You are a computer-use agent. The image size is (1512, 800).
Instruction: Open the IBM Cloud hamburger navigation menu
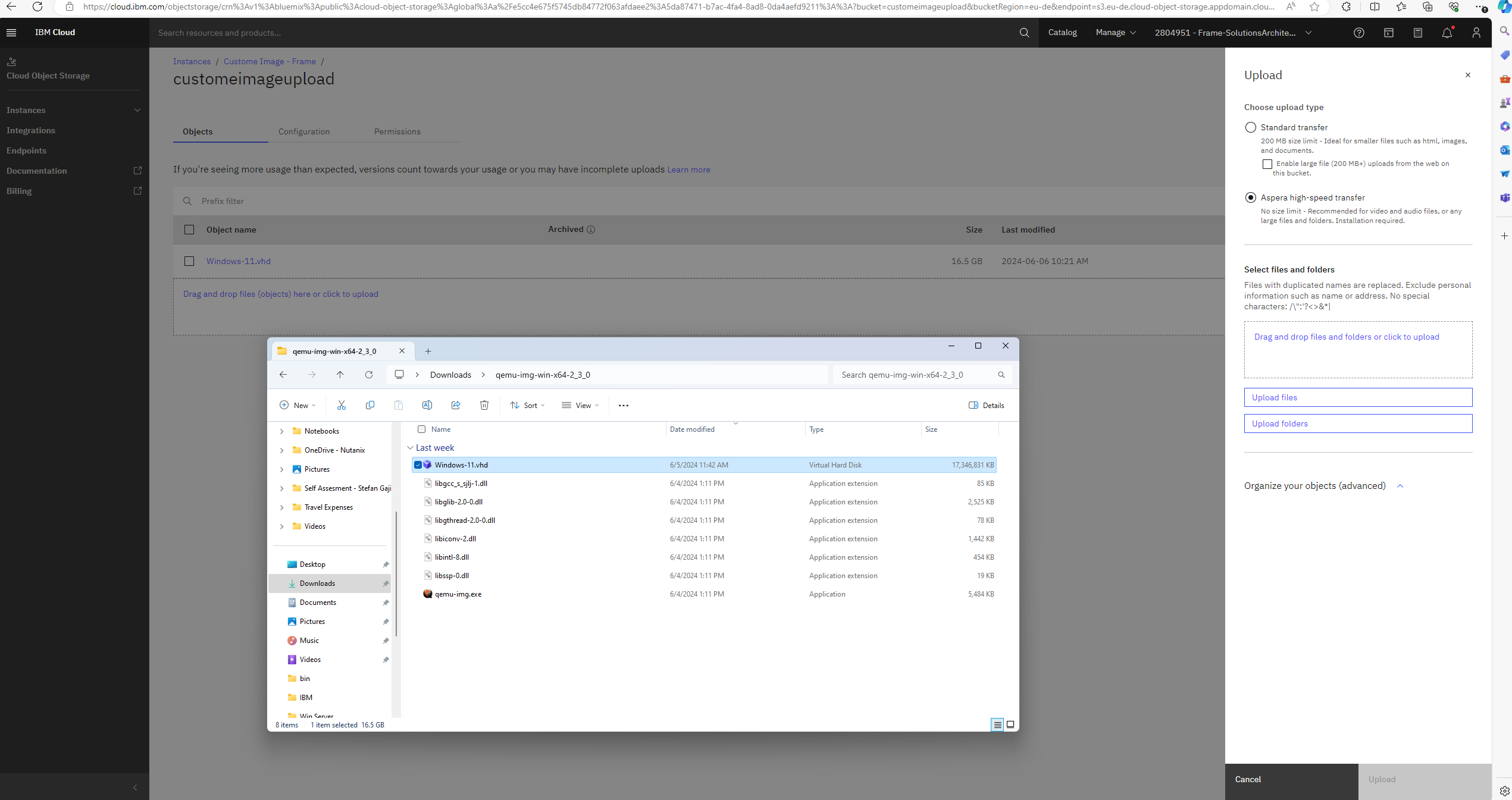tap(11, 32)
